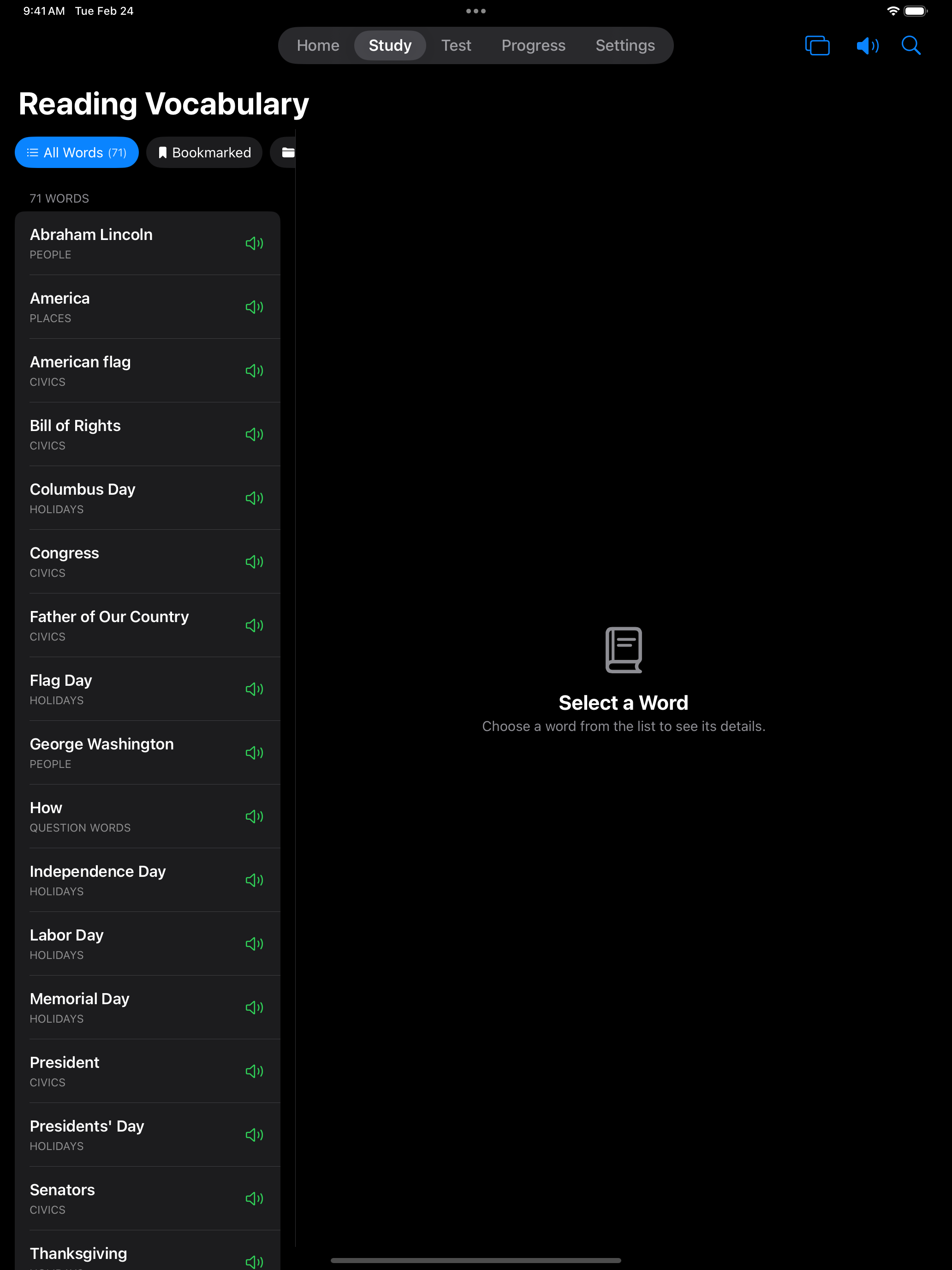Play audio for Flag Day

[254, 689]
